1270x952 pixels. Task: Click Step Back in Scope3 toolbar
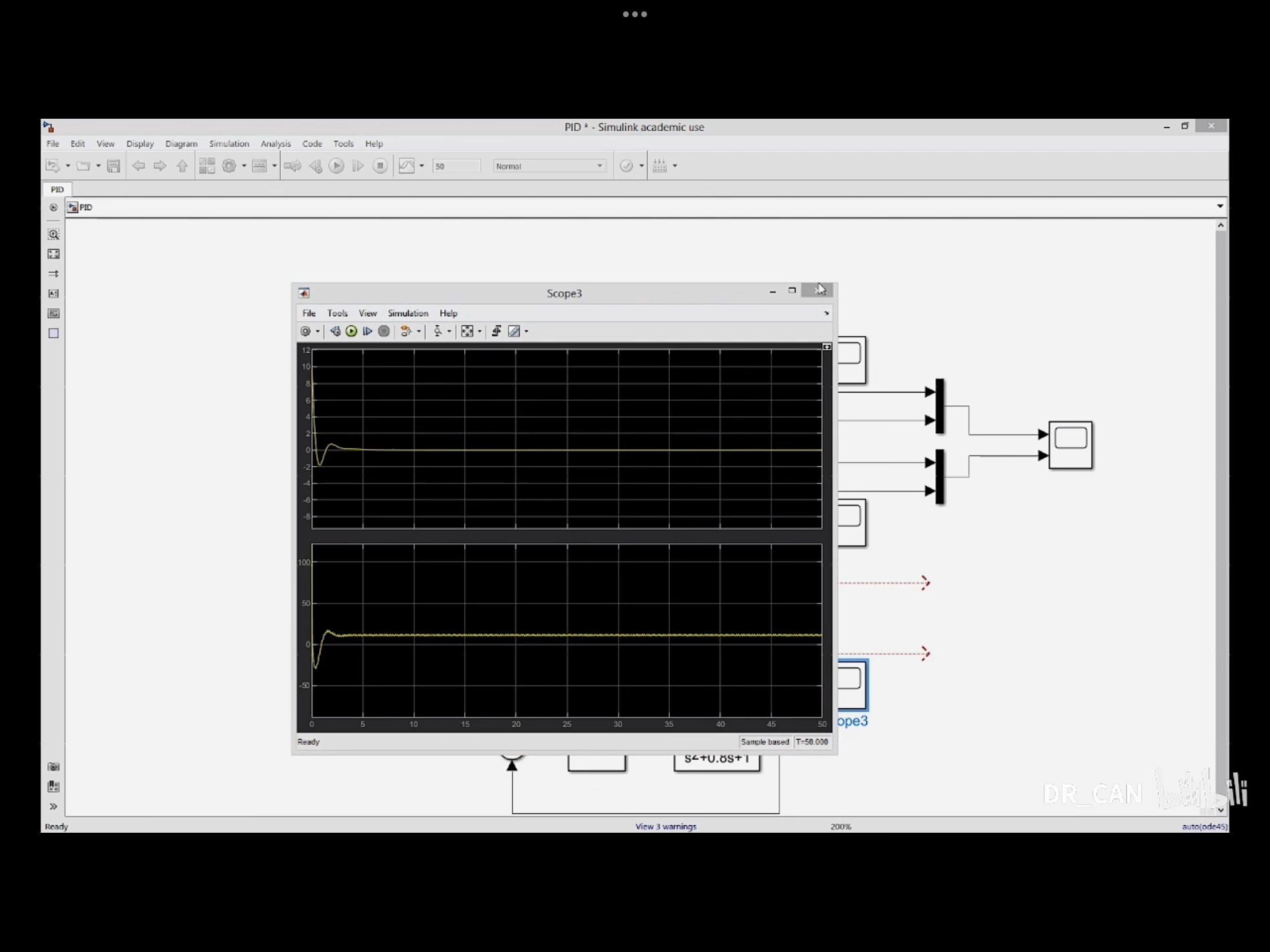(x=335, y=331)
